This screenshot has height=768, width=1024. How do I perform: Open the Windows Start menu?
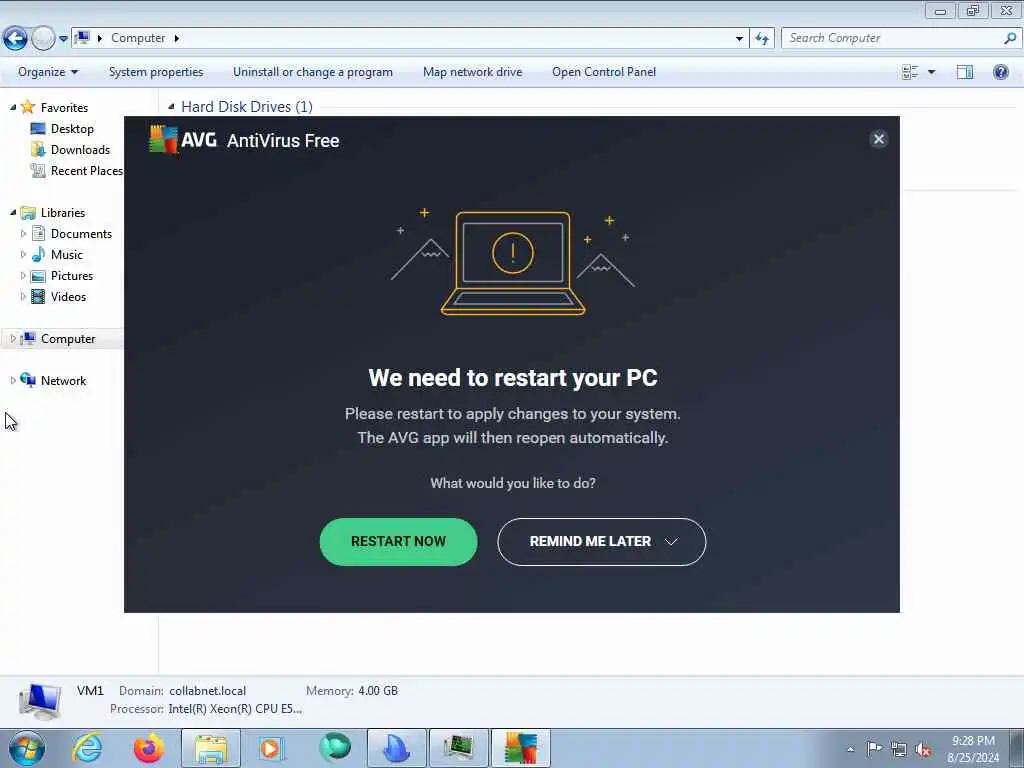[x=27, y=748]
